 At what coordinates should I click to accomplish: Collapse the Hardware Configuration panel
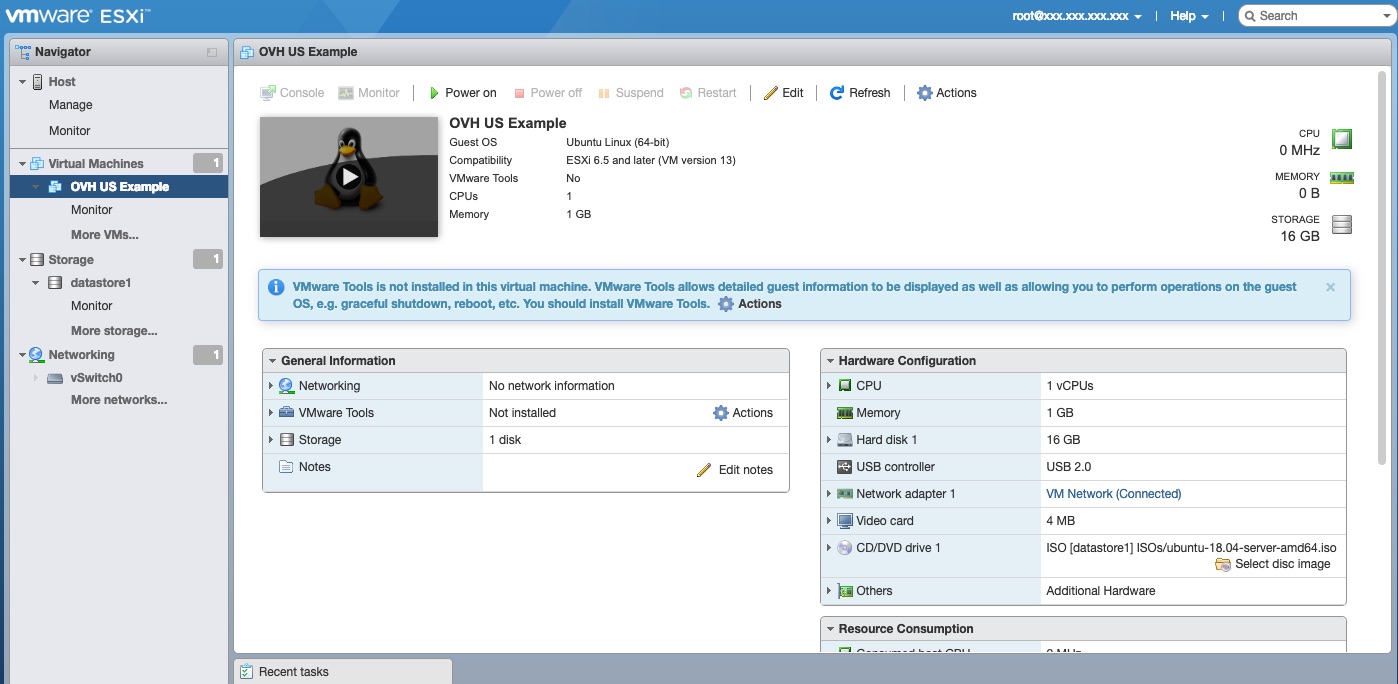point(829,361)
